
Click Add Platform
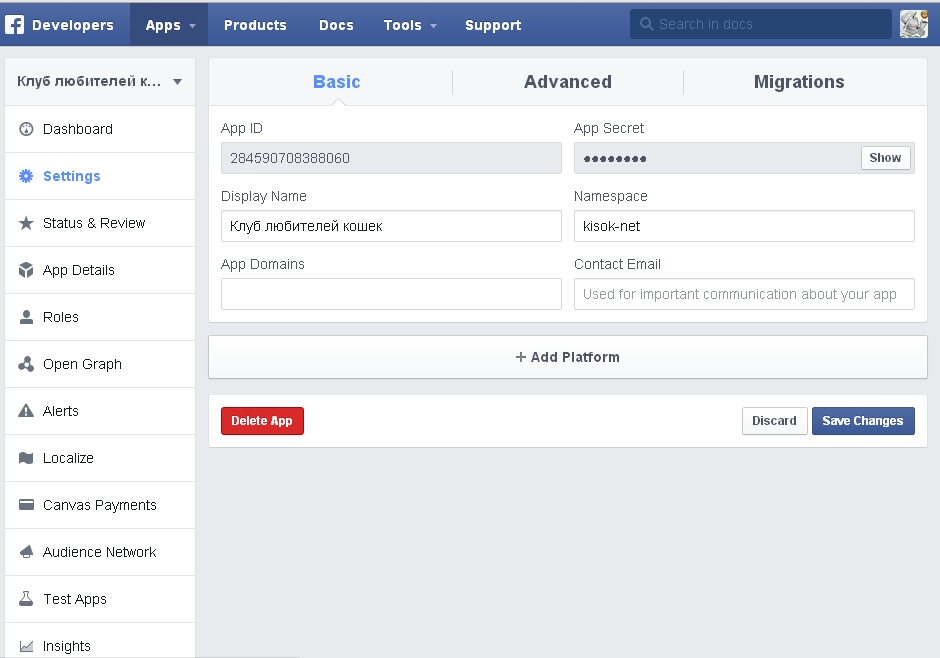pyautogui.click(x=568, y=357)
